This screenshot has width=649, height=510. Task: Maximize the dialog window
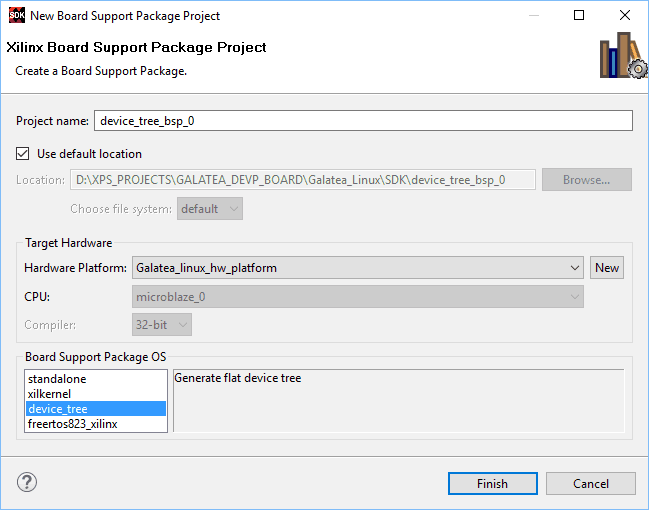click(x=579, y=16)
